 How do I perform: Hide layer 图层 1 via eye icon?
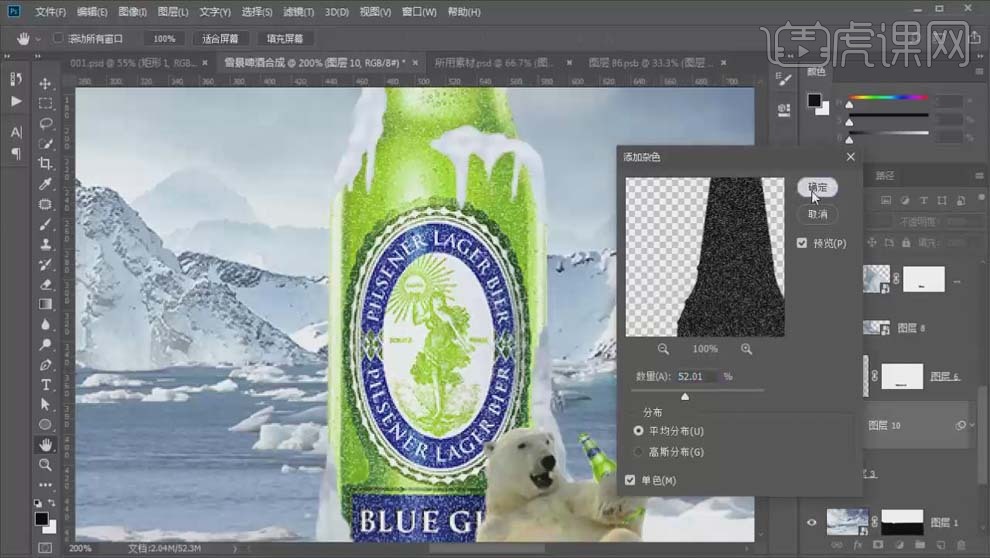(x=811, y=522)
